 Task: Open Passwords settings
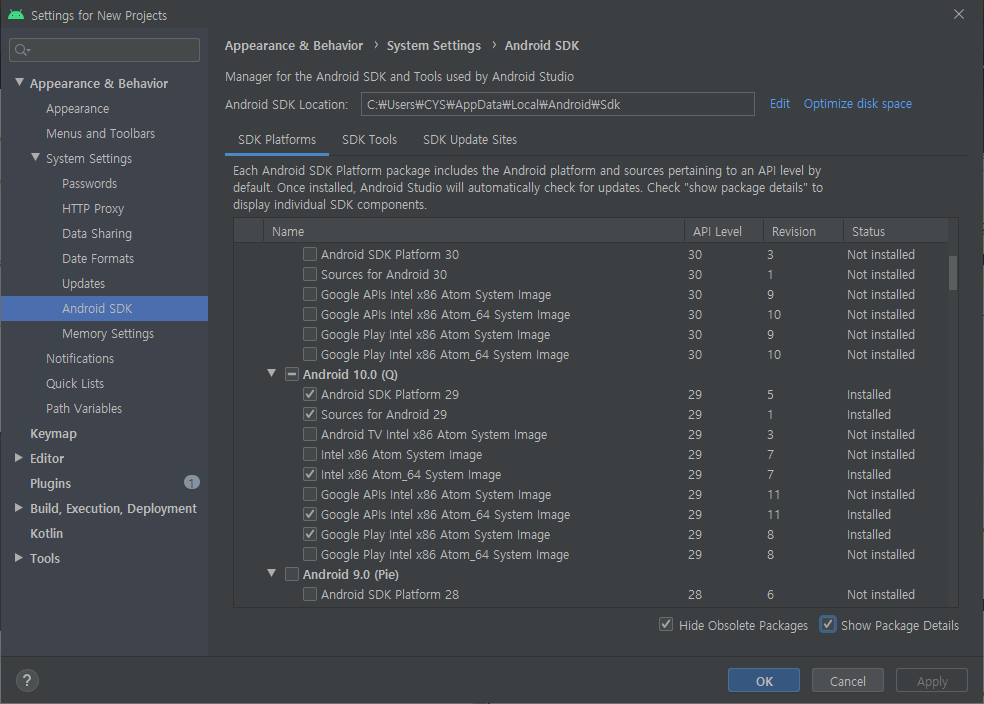pos(89,184)
